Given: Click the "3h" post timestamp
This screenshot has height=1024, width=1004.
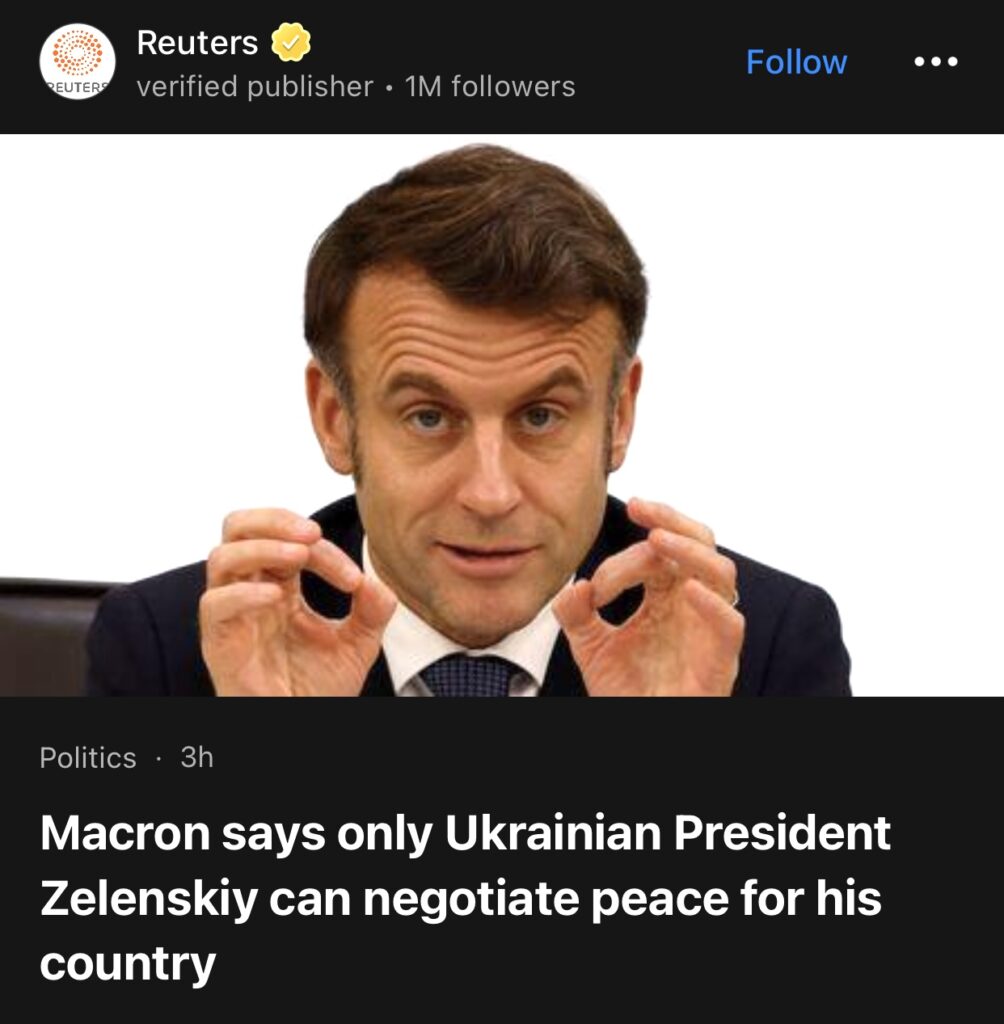Looking at the screenshot, I should click(197, 758).
